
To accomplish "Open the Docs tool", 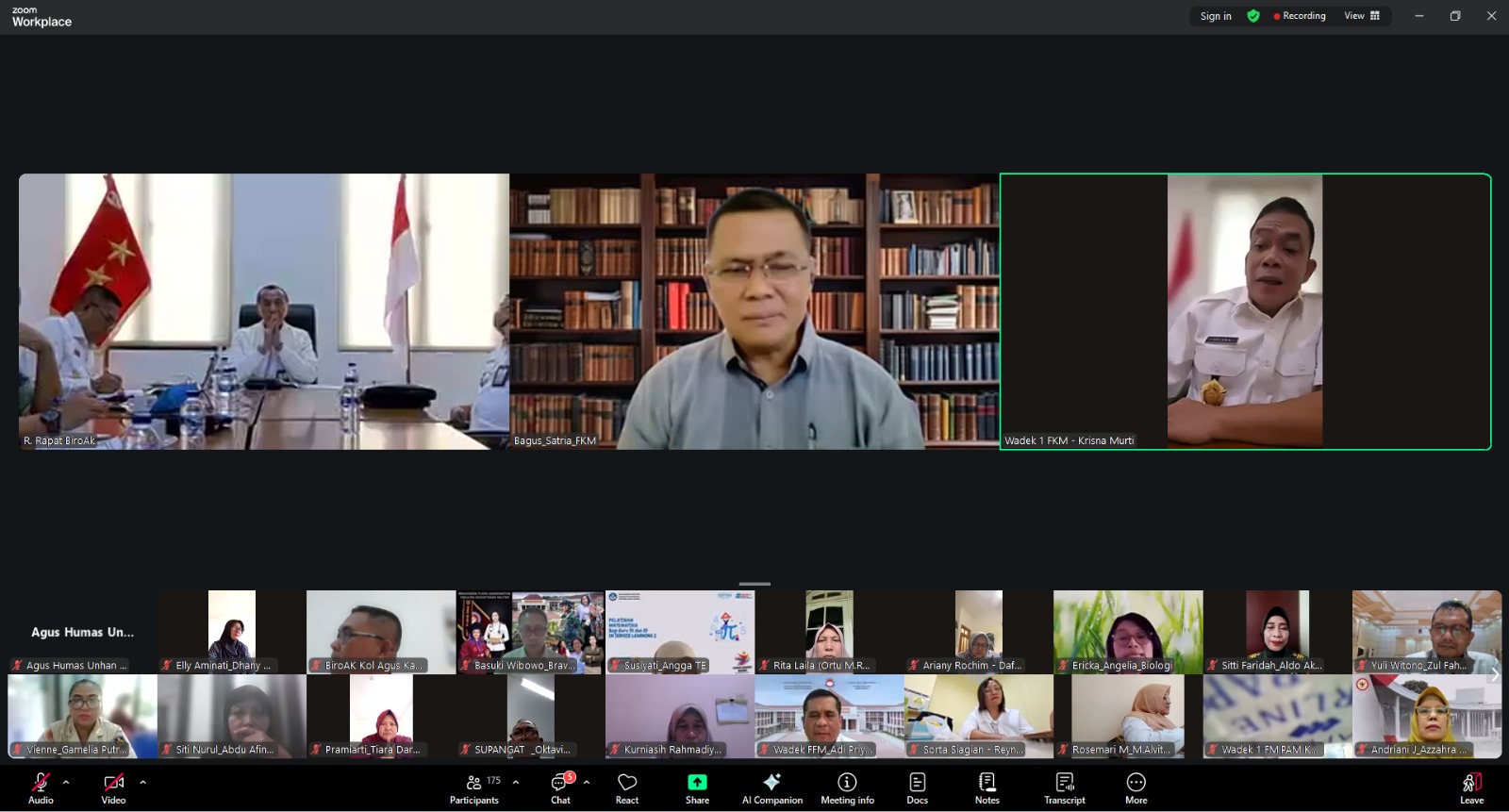I will tap(917, 788).
